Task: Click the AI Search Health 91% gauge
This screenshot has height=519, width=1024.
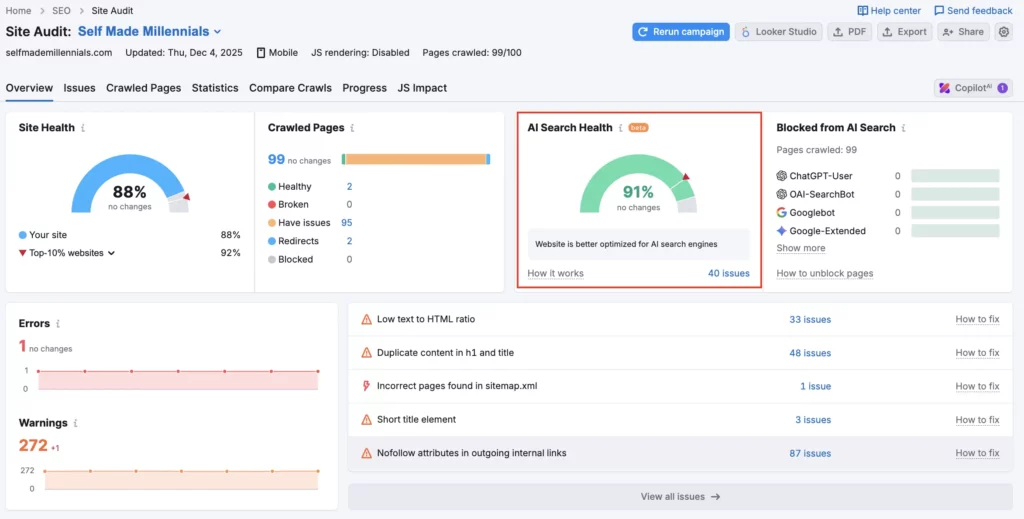Action: tap(639, 184)
